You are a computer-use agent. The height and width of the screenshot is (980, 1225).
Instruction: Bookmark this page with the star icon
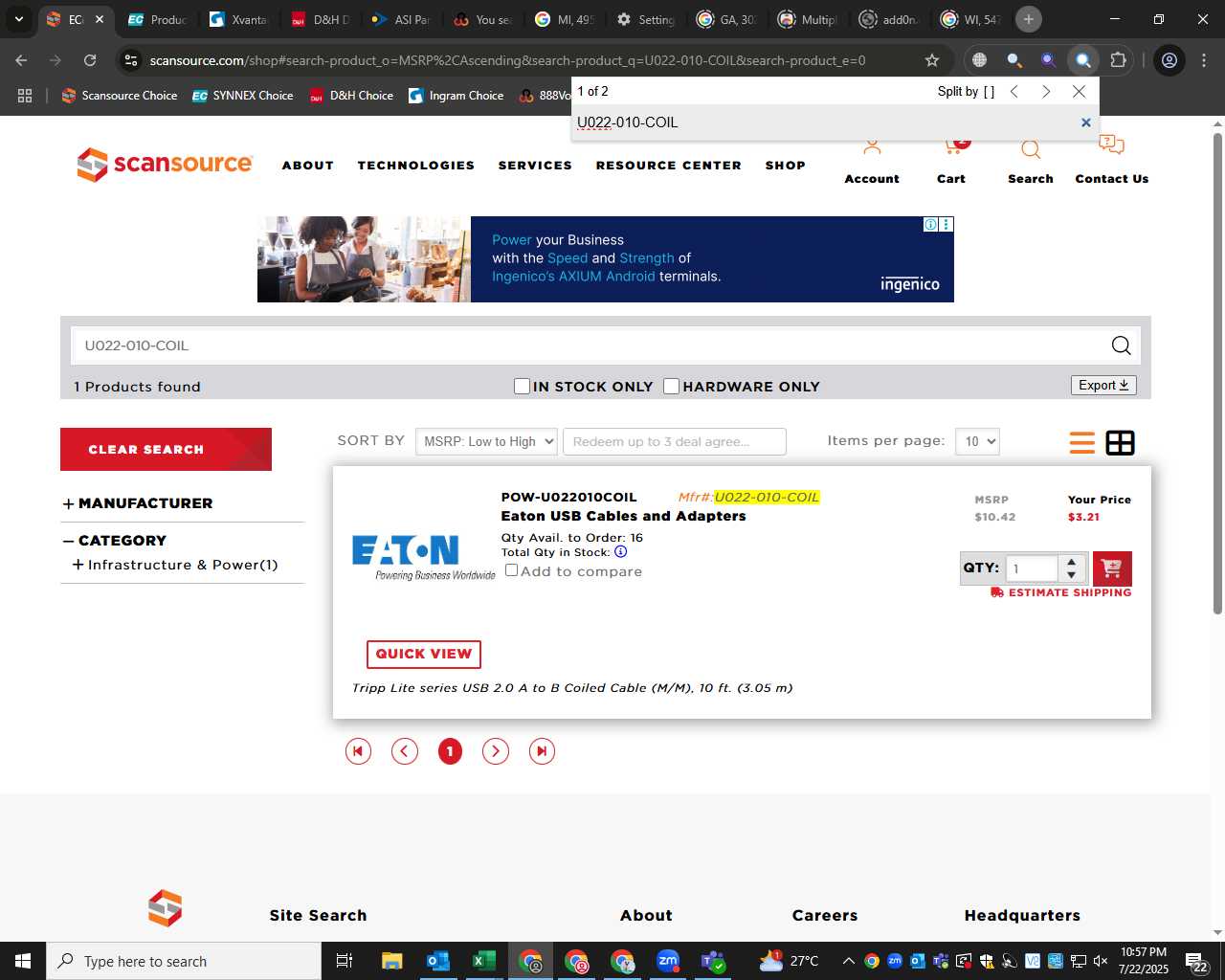click(932, 60)
